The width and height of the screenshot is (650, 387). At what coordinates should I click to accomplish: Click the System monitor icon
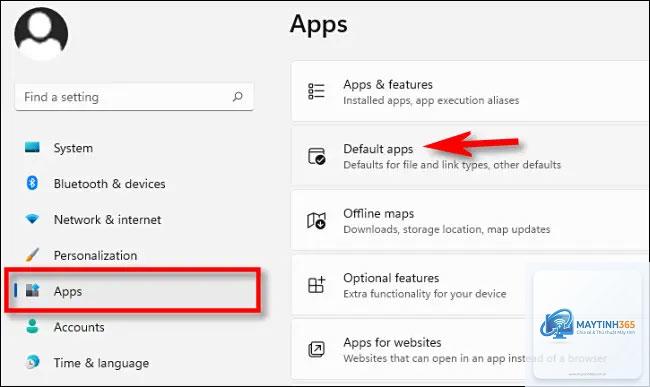[32, 148]
